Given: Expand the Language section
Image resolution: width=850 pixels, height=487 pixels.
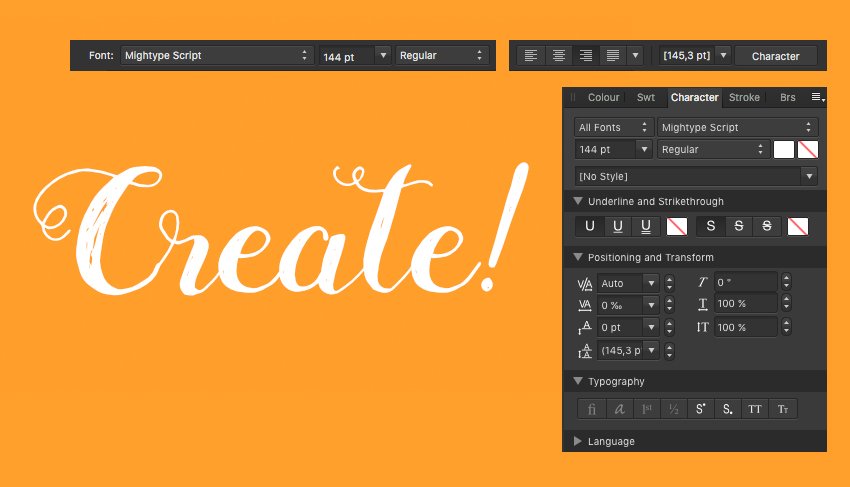Looking at the screenshot, I should click(x=578, y=441).
